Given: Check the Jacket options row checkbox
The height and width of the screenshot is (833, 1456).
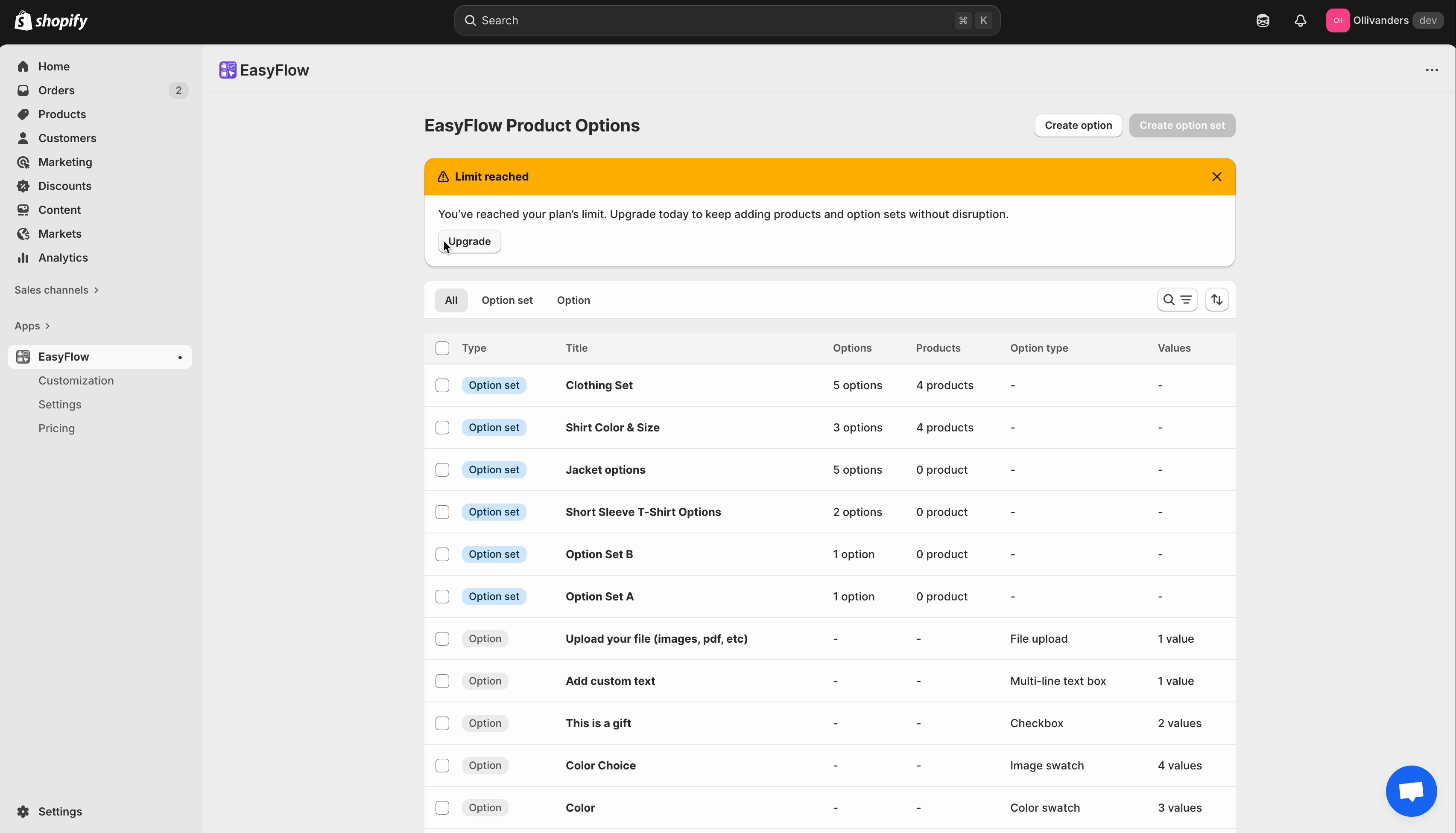Looking at the screenshot, I should point(442,470).
